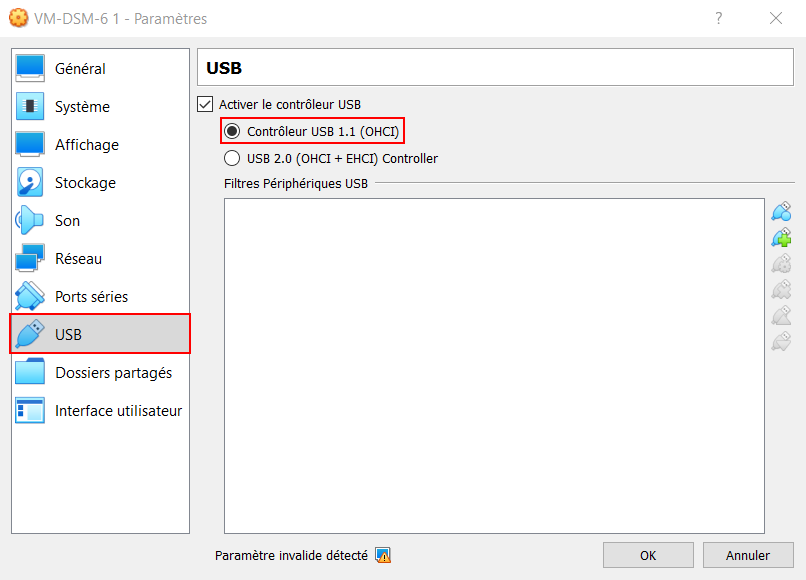Open the Système settings icon
Image resolution: width=806 pixels, height=580 pixels.
tap(30, 106)
